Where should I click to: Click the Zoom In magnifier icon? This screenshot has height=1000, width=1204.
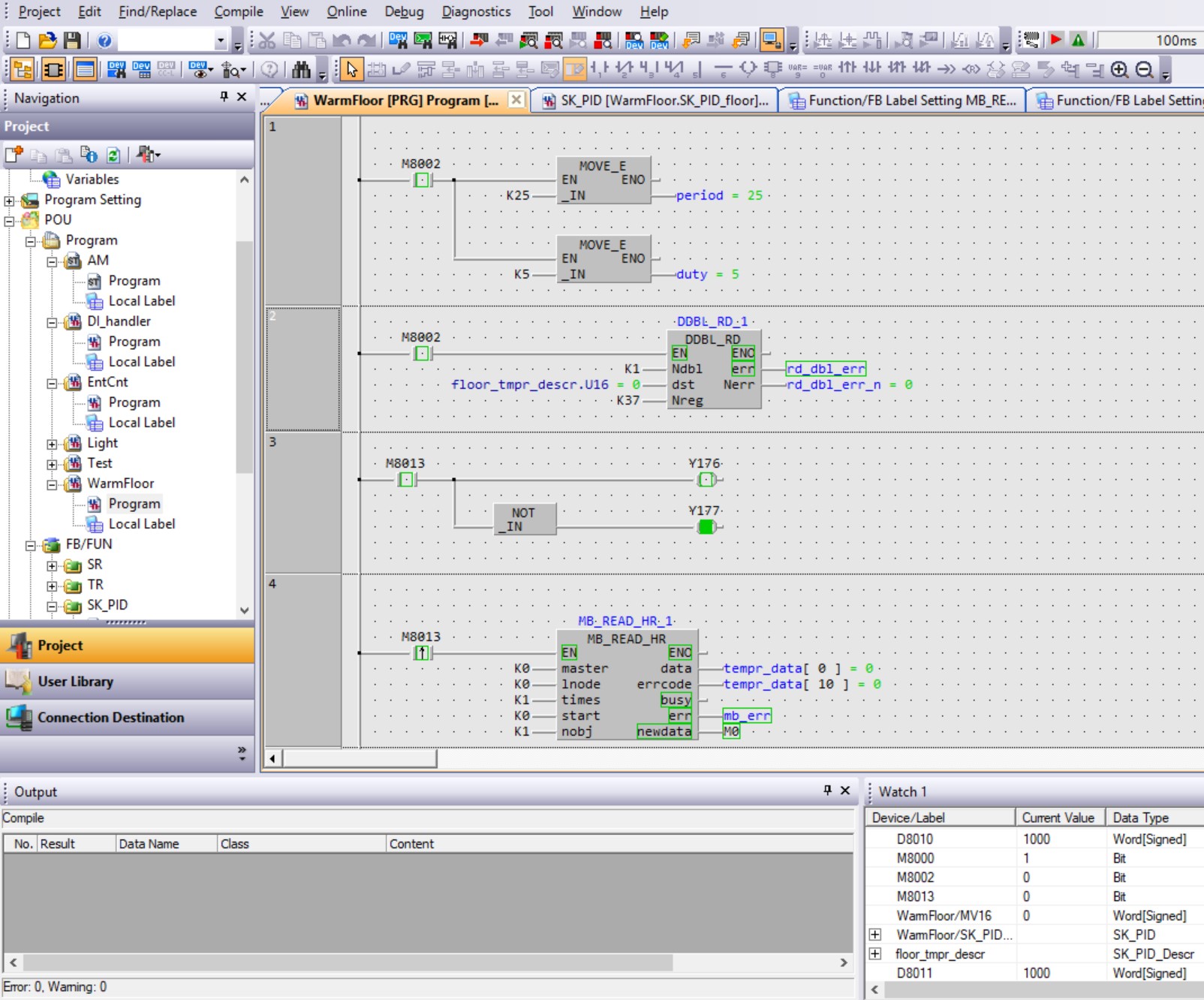point(1119,70)
